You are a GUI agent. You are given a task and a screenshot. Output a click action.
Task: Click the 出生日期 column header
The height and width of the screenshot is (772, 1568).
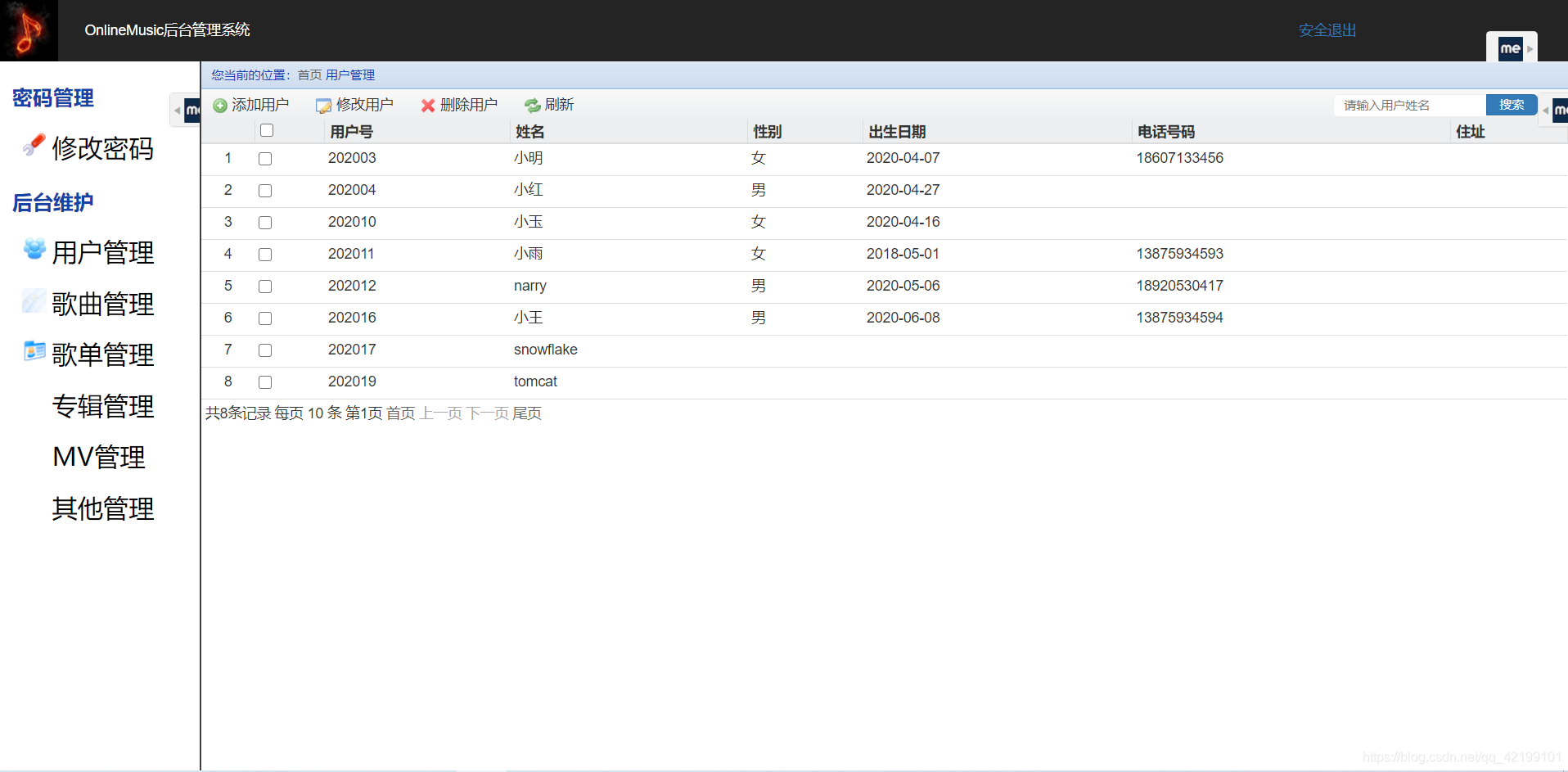pos(897,132)
